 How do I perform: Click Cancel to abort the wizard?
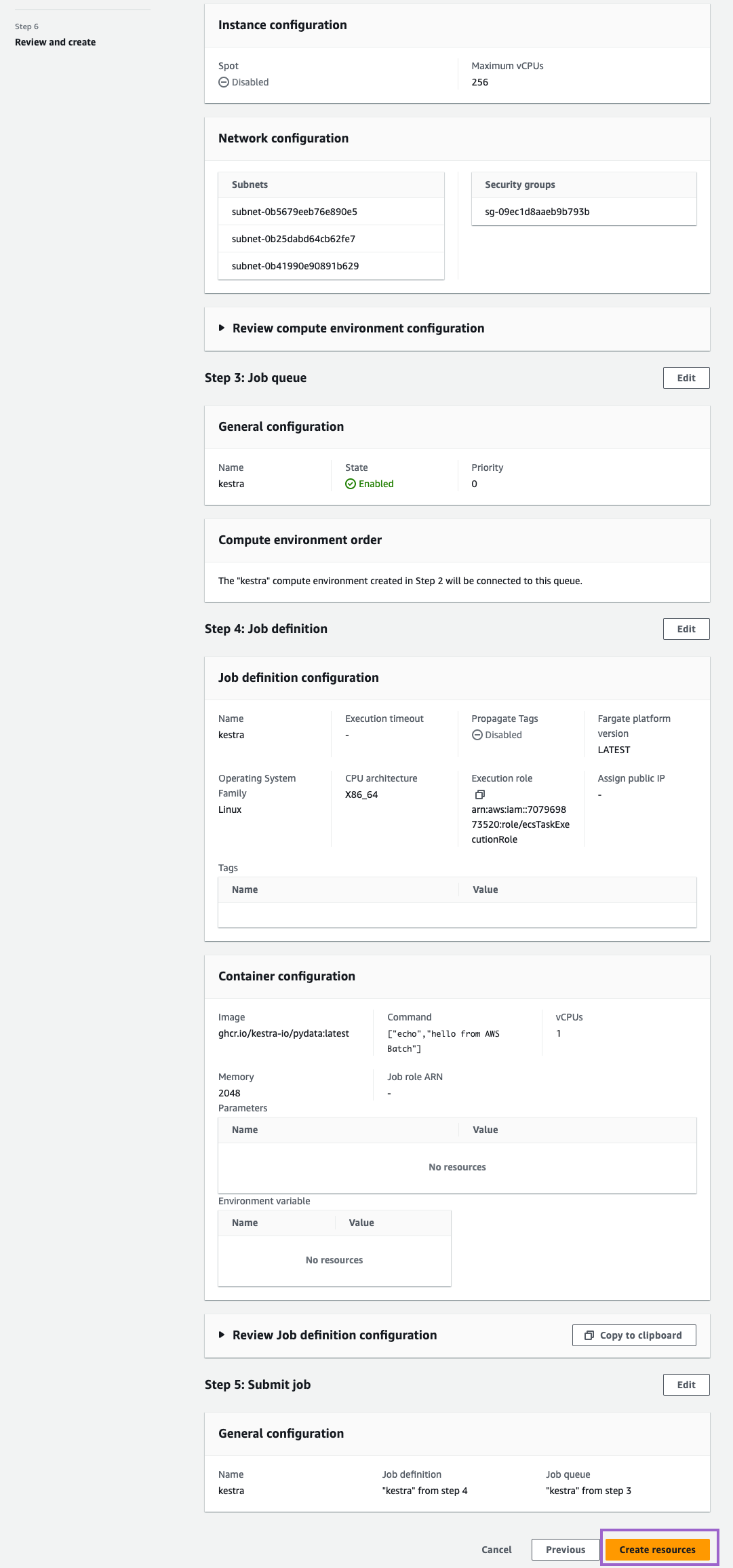(496, 1550)
